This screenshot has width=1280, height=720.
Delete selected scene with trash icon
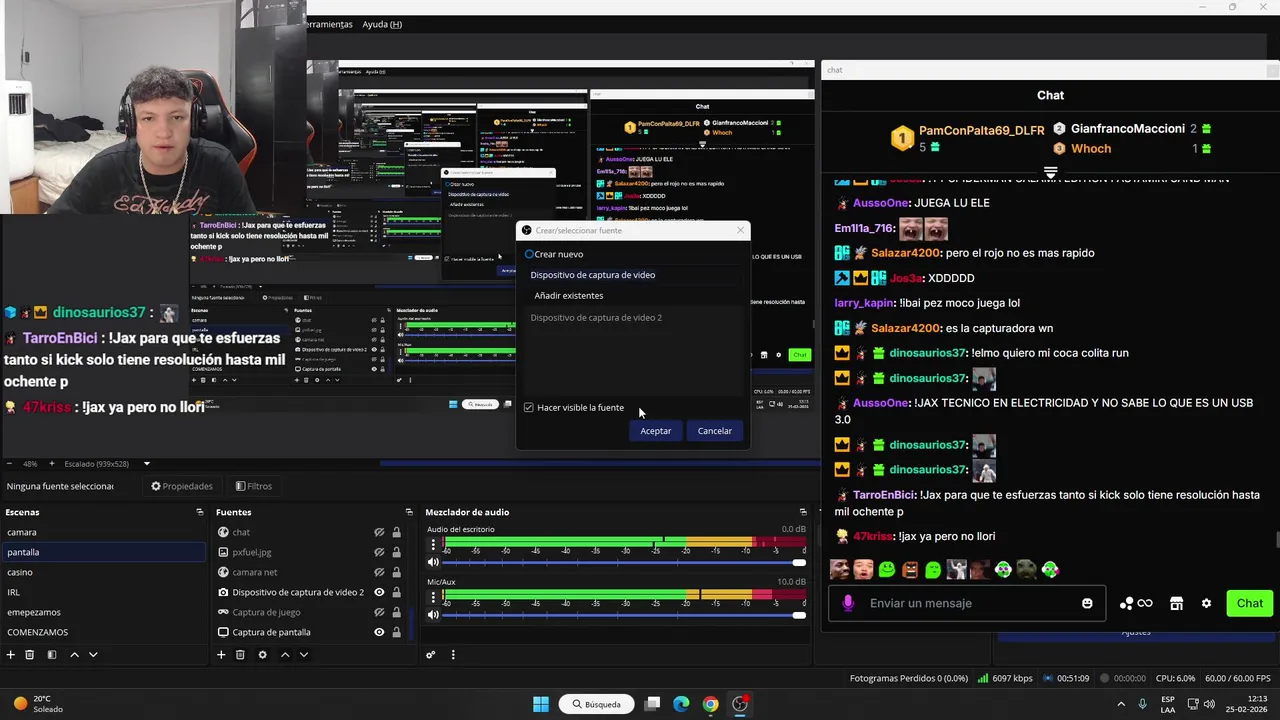tap(30, 655)
